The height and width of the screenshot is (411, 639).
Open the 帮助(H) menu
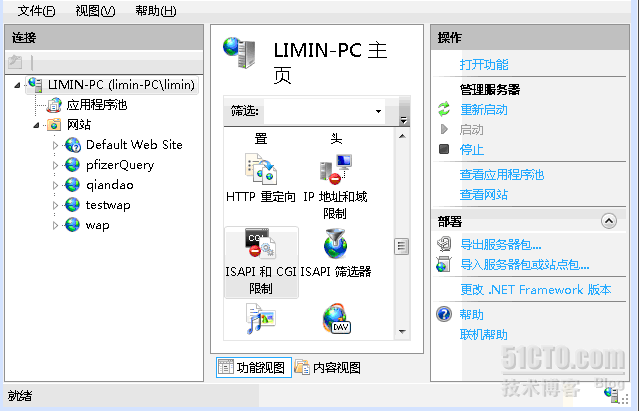tap(156, 11)
